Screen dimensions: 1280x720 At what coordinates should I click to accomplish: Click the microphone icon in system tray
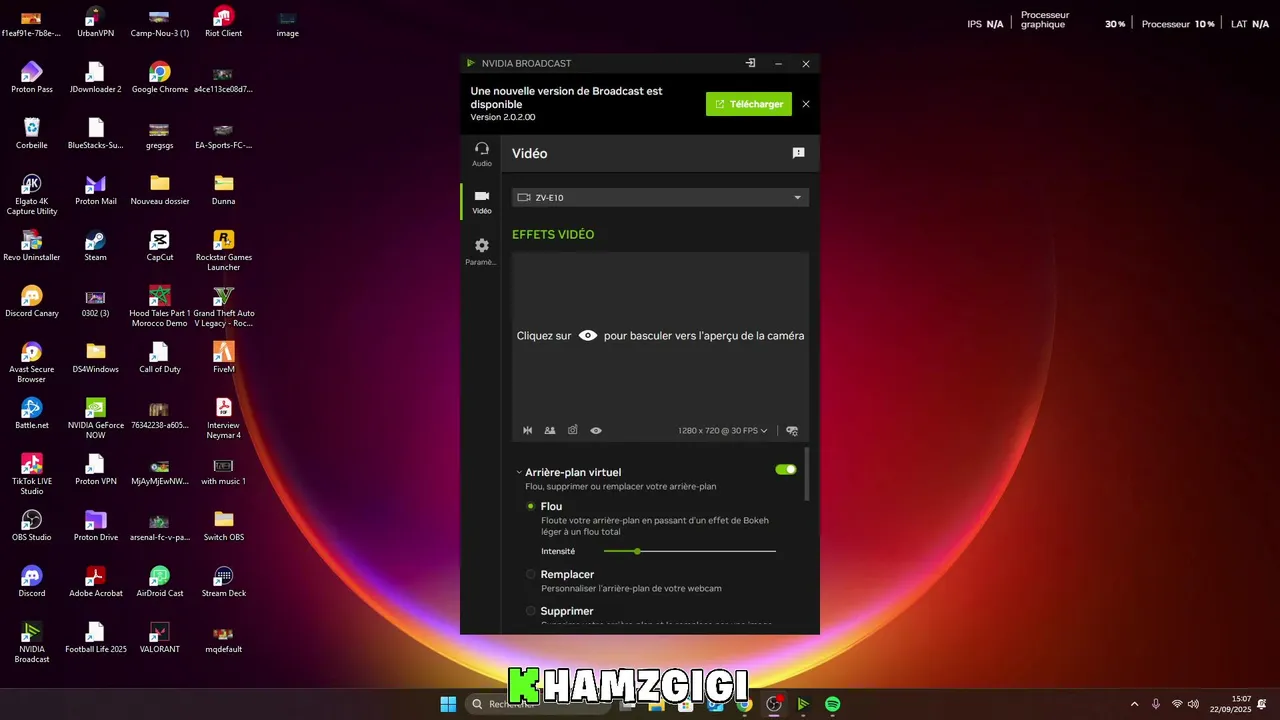pyautogui.click(x=1156, y=704)
